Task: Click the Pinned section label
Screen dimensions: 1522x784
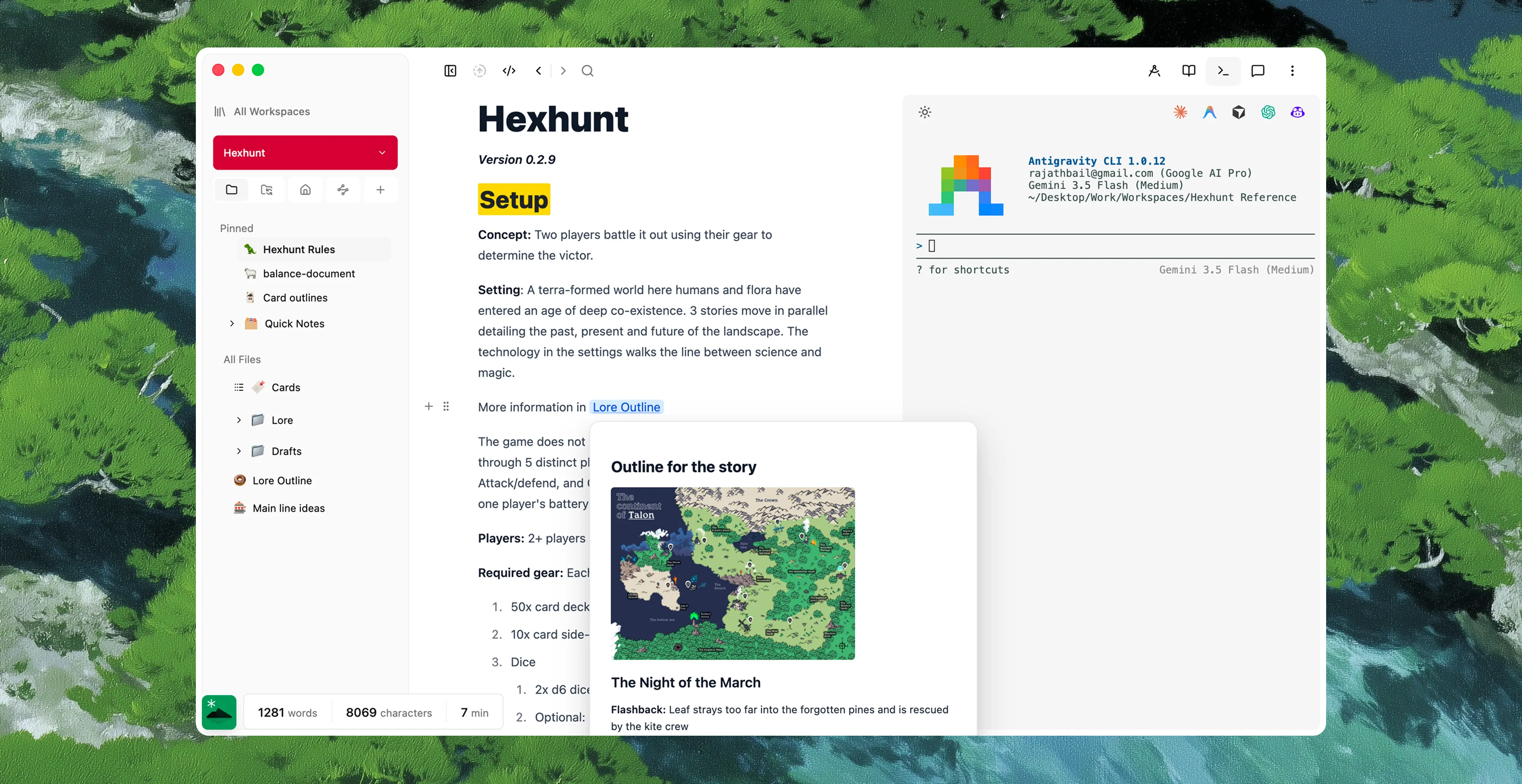Action: pyautogui.click(x=236, y=228)
